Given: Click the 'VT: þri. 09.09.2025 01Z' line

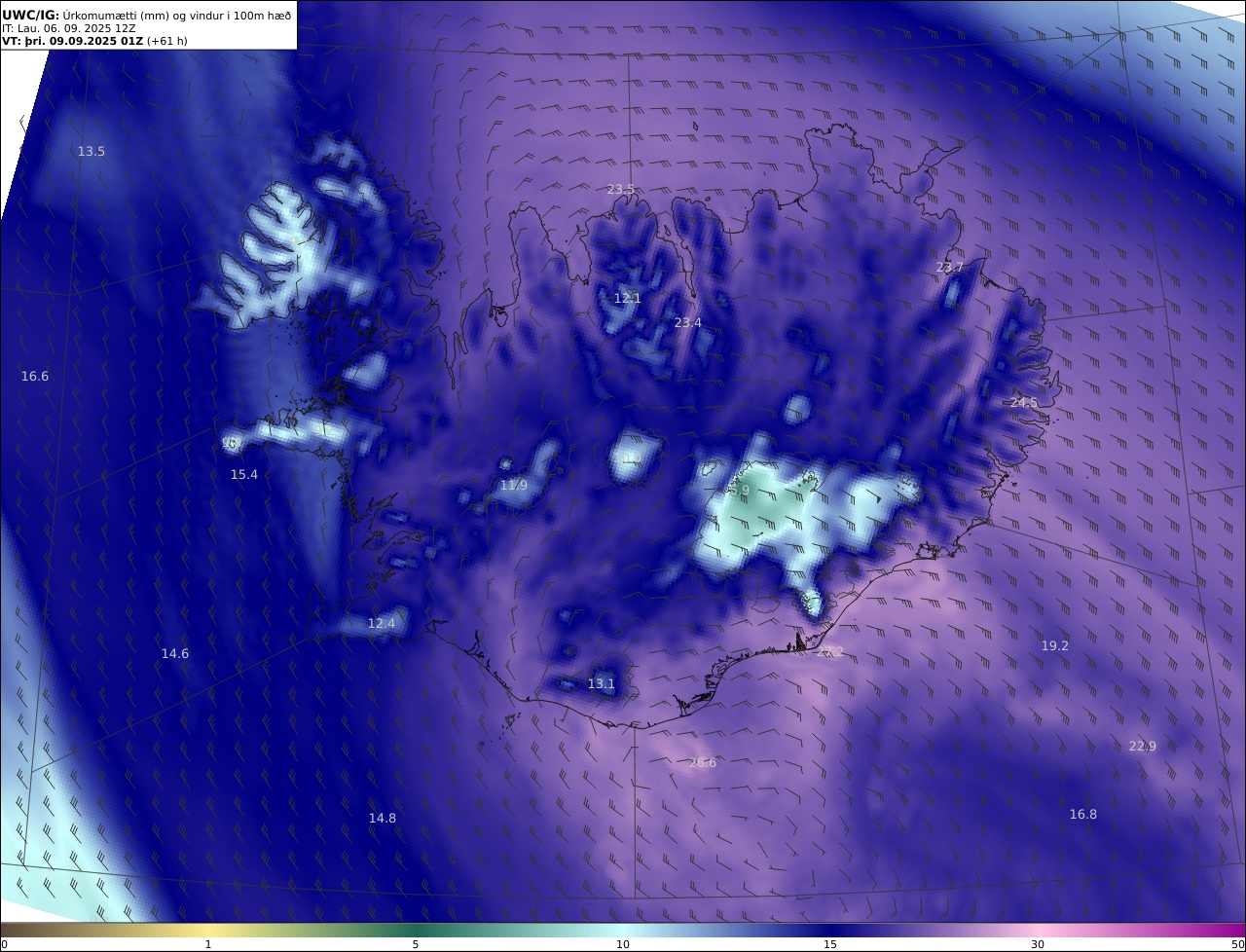Looking at the screenshot, I should coord(95,41).
